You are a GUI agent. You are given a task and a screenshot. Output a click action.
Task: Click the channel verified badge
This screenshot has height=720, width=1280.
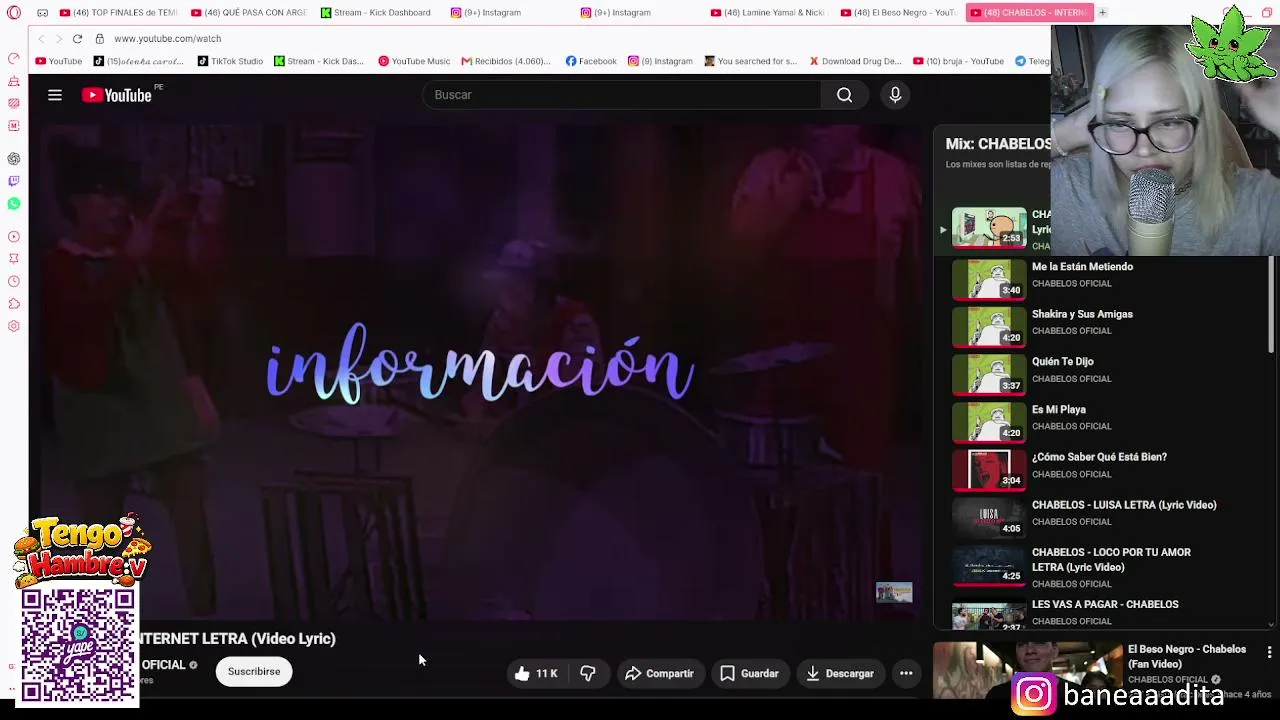click(193, 665)
